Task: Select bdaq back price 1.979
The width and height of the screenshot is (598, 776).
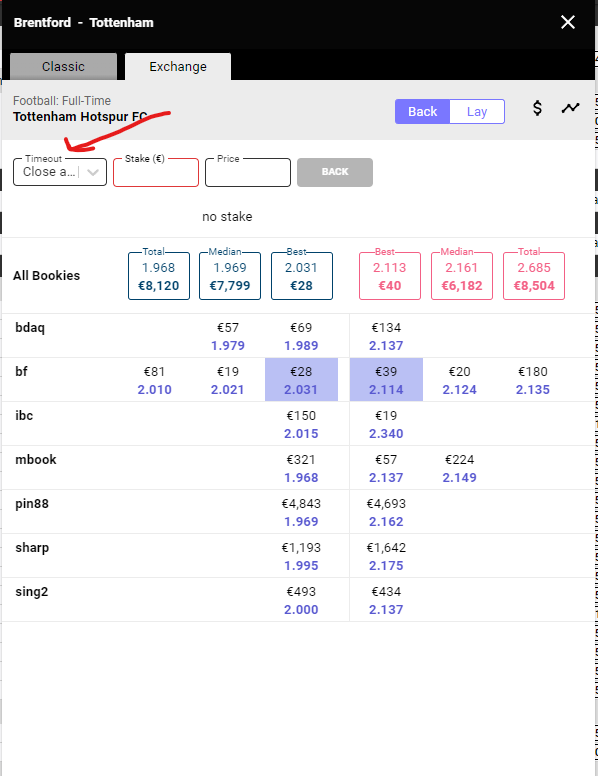Action: (x=228, y=337)
